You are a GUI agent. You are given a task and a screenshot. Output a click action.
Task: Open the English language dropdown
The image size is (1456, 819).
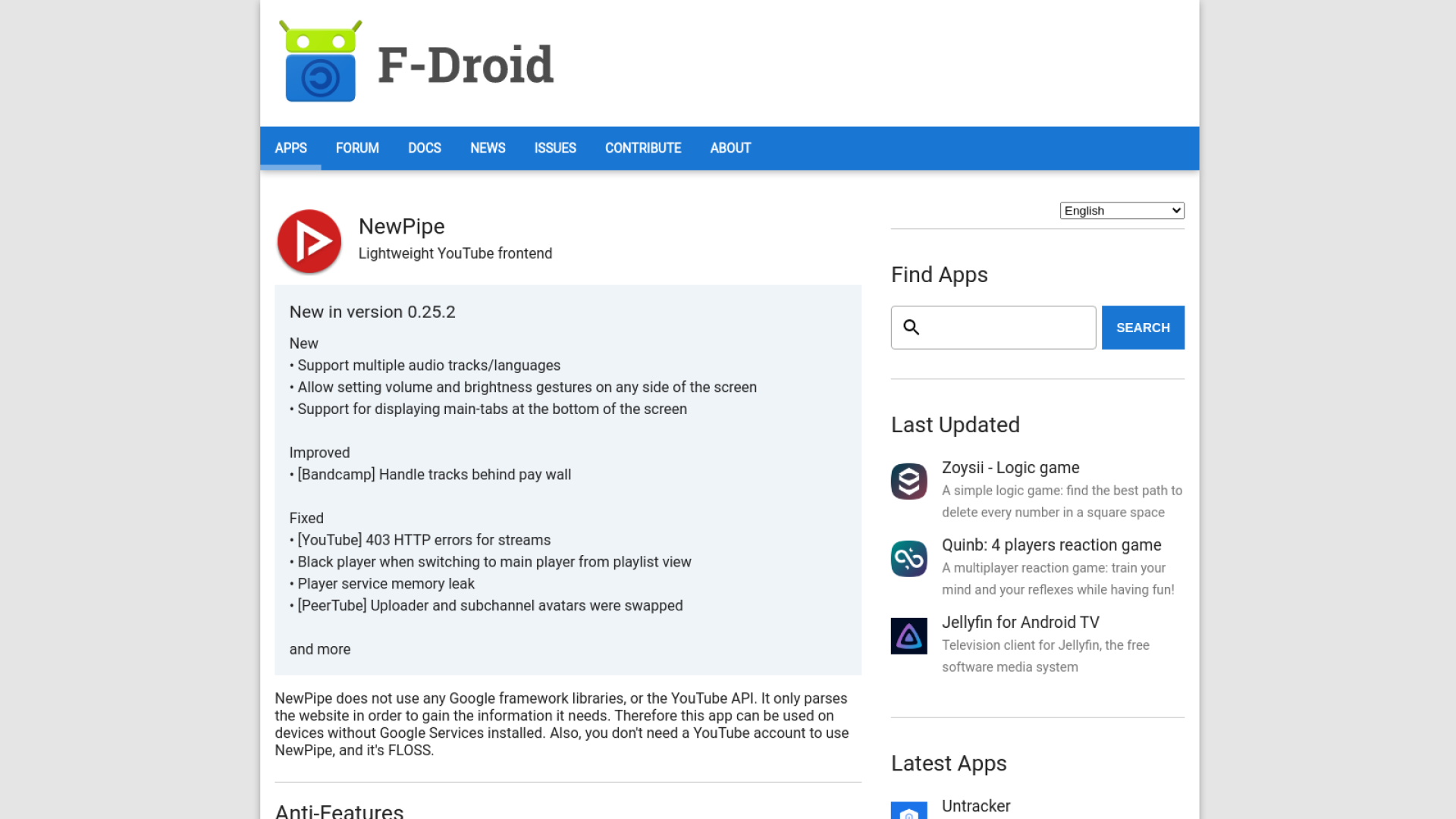(1122, 211)
